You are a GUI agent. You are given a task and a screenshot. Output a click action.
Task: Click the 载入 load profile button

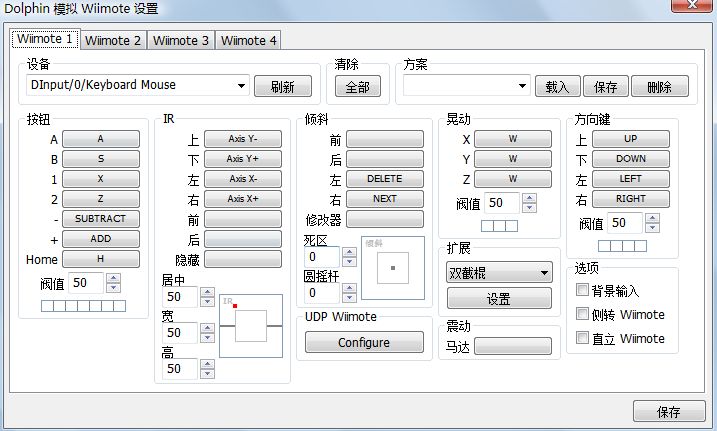(557, 86)
